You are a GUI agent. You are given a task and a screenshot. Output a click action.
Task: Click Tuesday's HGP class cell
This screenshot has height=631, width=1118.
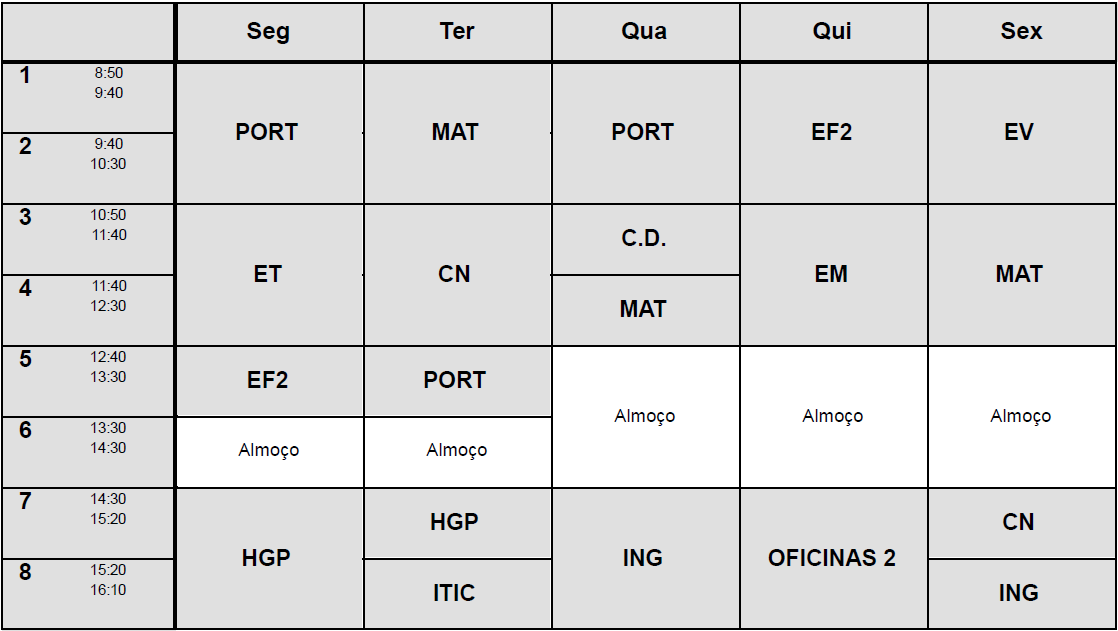[x=455, y=522]
